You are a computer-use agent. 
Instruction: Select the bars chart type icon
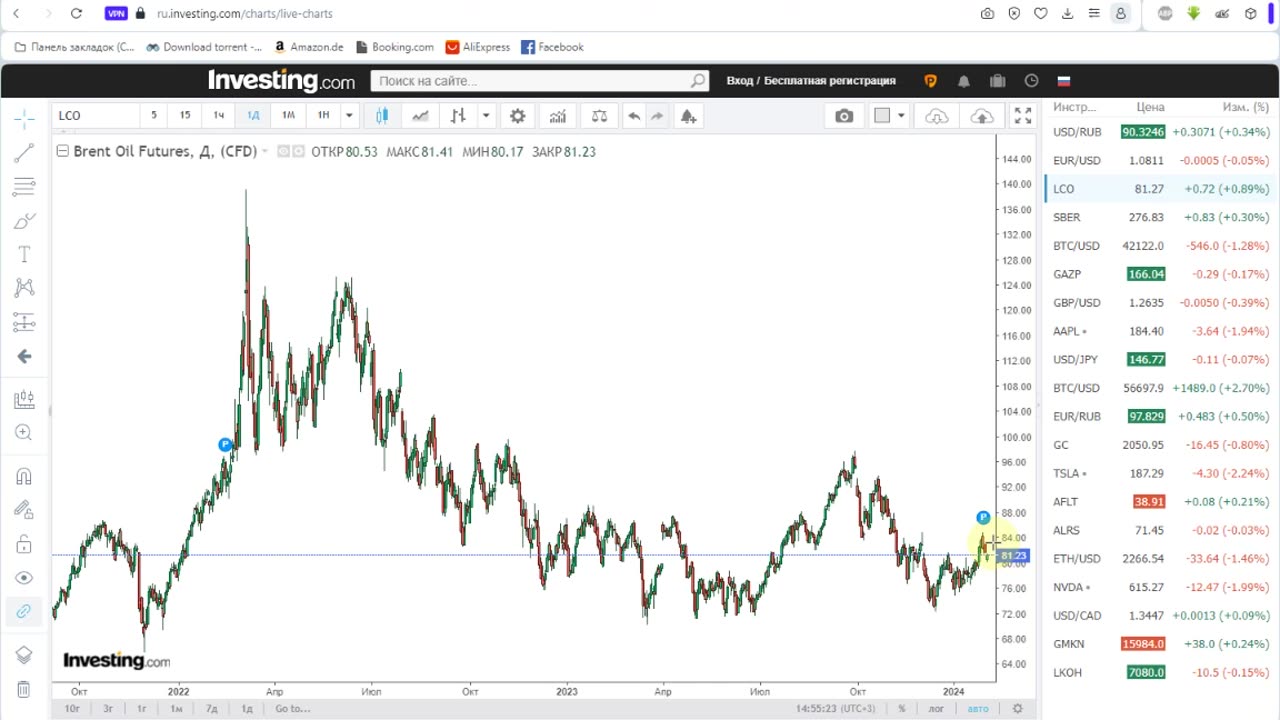pos(458,116)
